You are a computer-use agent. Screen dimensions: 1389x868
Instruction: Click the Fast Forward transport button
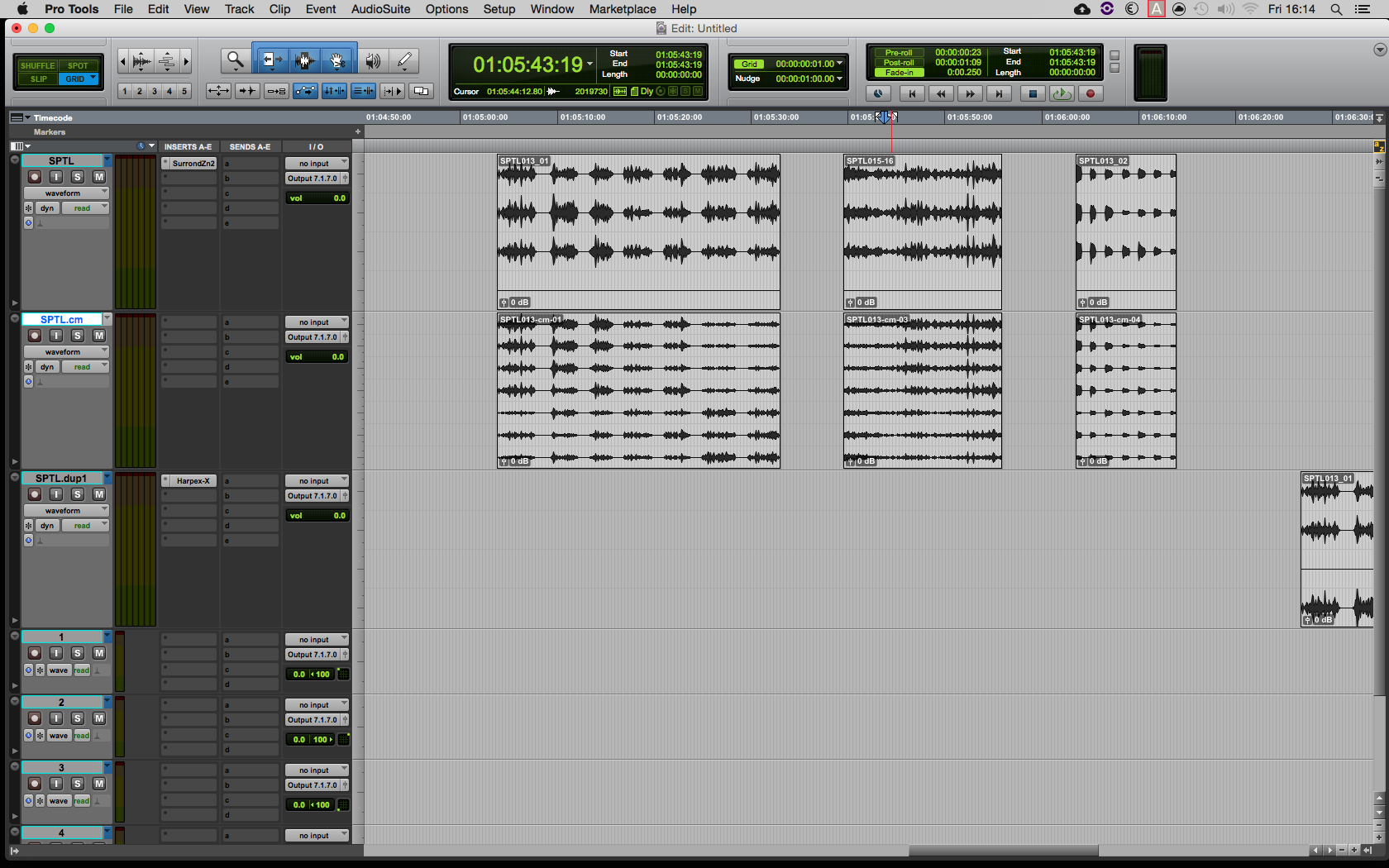point(970,93)
